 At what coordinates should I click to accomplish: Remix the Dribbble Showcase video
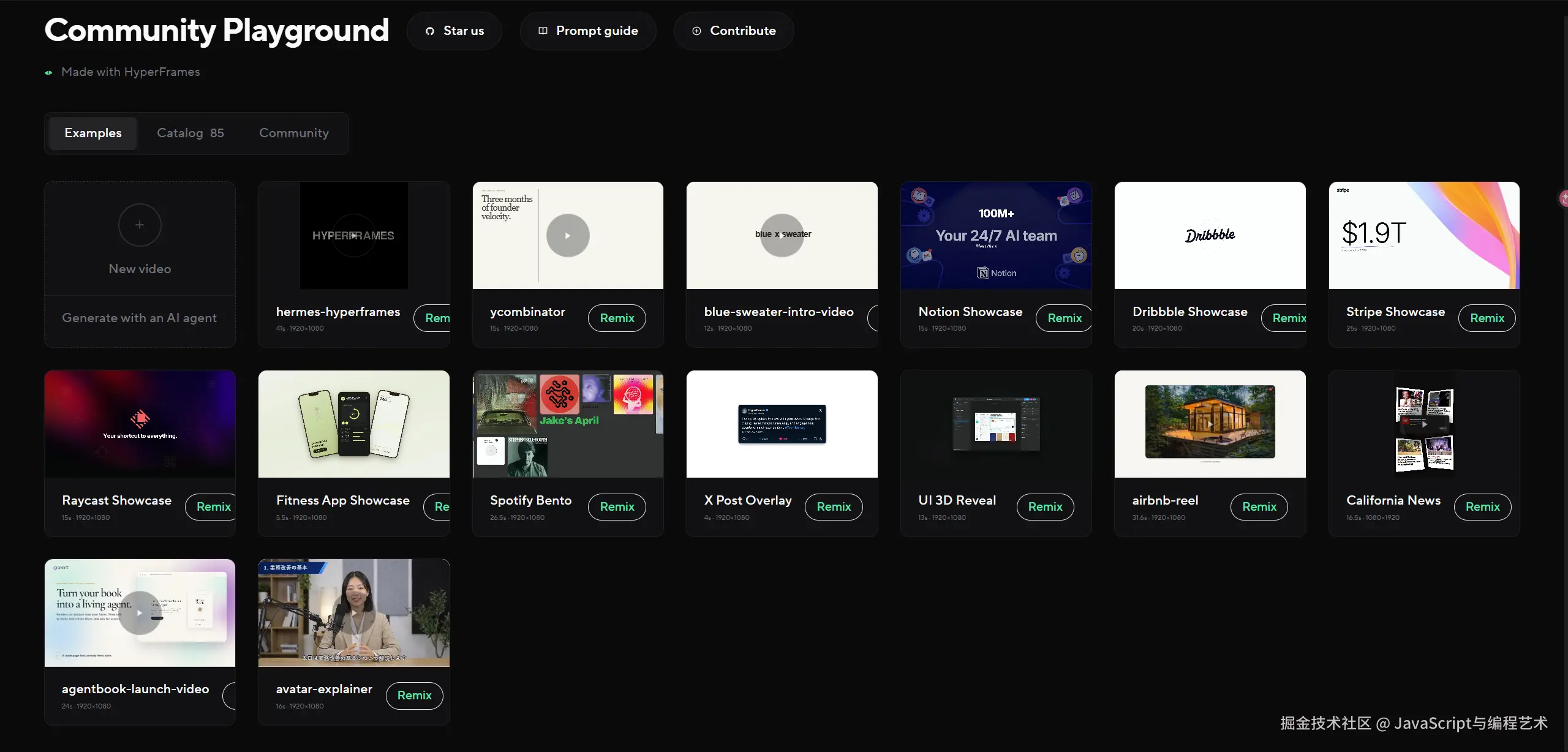[x=1284, y=318]
